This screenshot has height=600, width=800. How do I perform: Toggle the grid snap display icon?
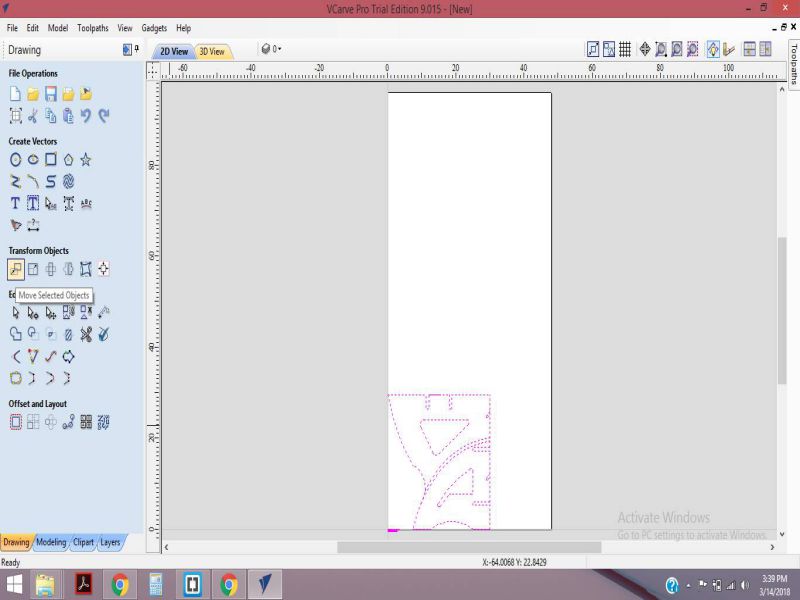tap(625, 49)
